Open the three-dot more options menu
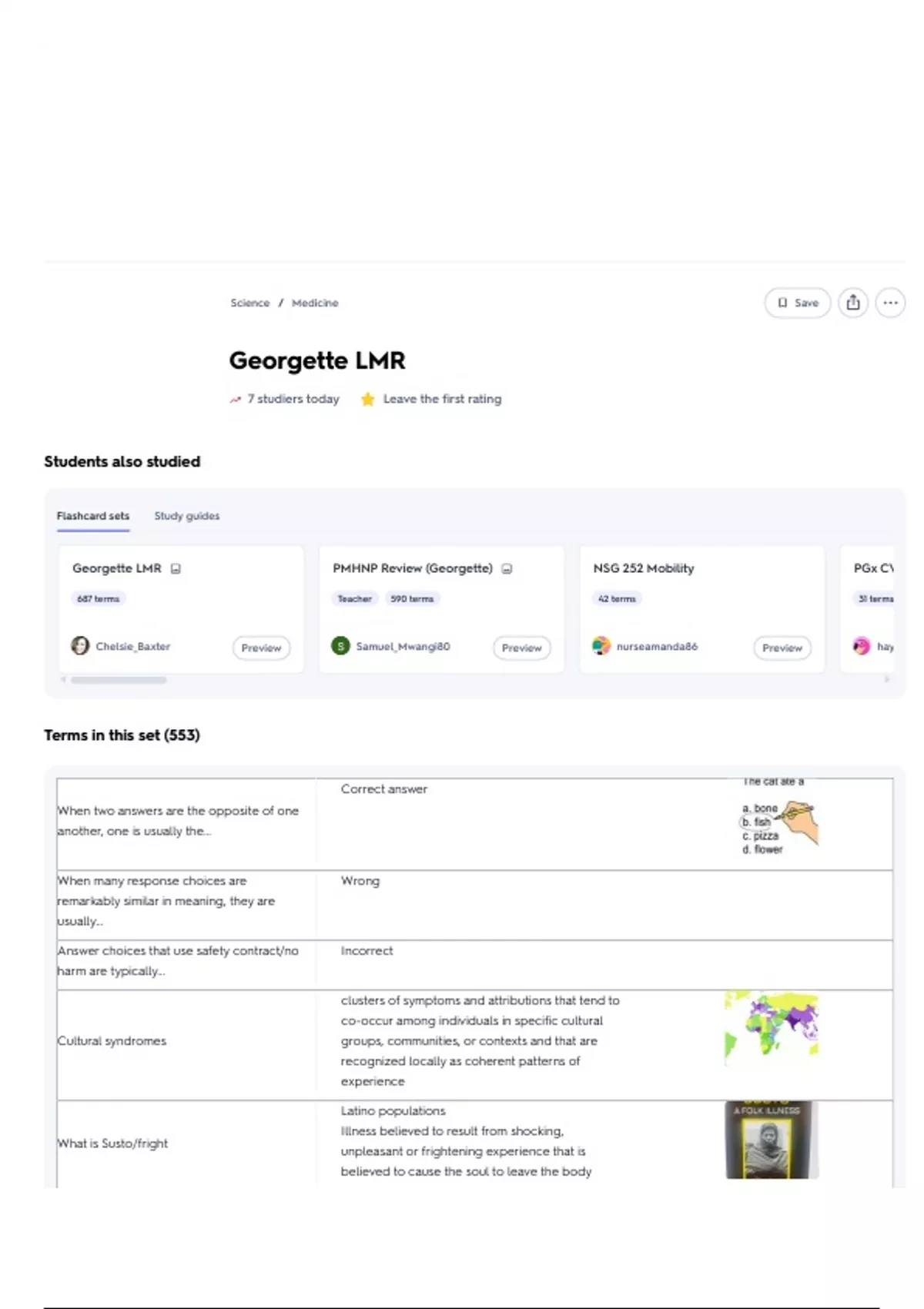Image resolution: width=924 pixels, height=1309 pixels. coord(890,303)
